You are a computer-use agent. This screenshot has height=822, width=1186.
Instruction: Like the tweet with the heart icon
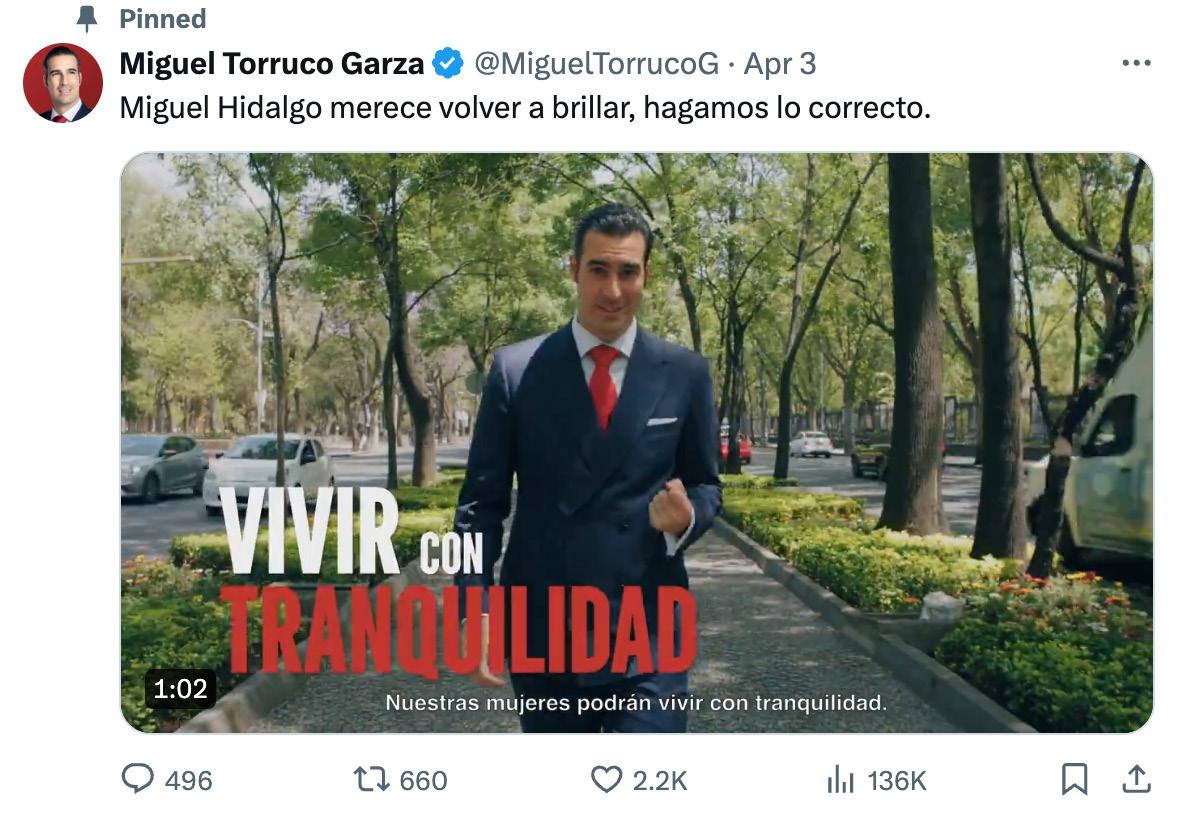pyautogui.click(x=606, y=779)
